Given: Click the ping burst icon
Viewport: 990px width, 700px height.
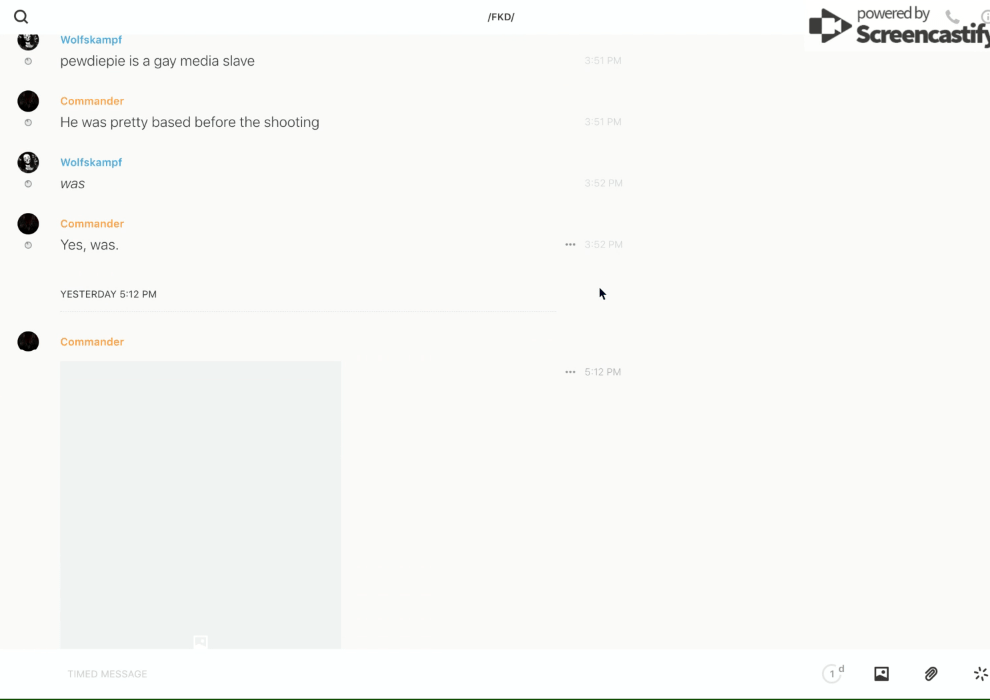Looking at the screenshot, I should [x=981, y=673].
